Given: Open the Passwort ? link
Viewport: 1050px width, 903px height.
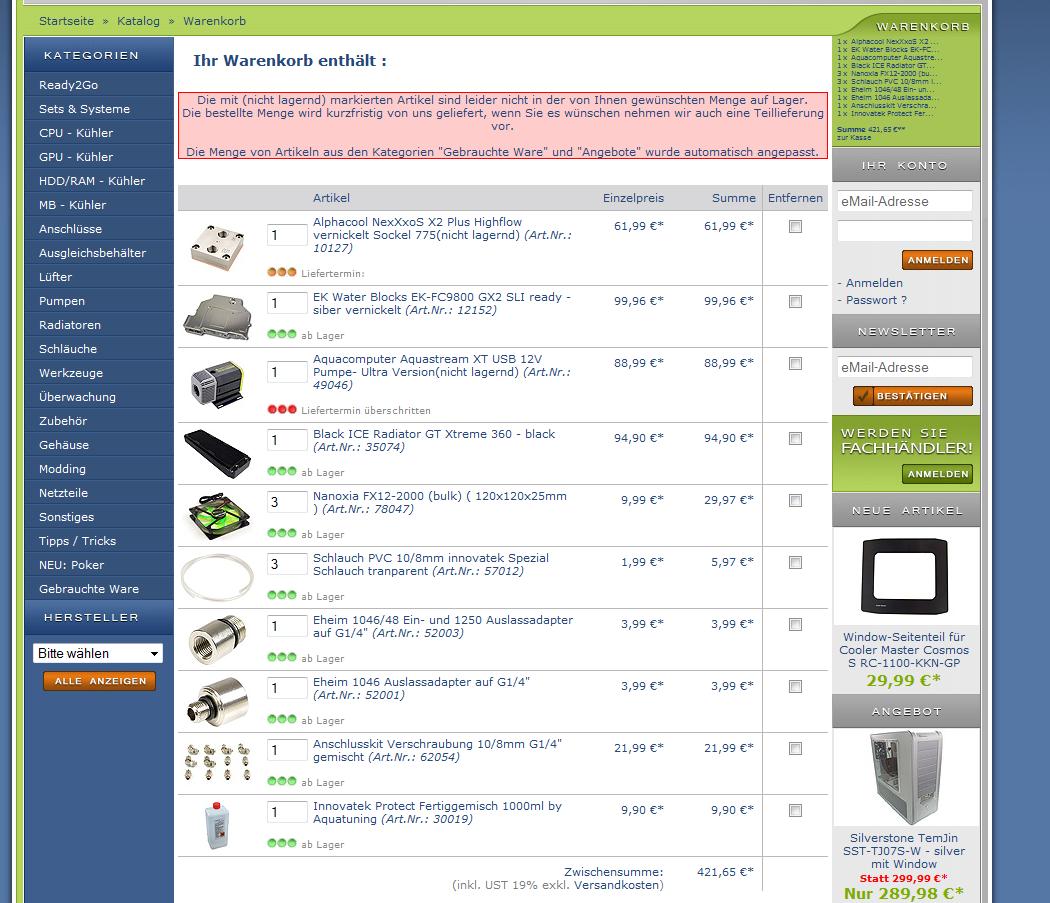Looking at the screenshot, I should (x=876, y=300).
